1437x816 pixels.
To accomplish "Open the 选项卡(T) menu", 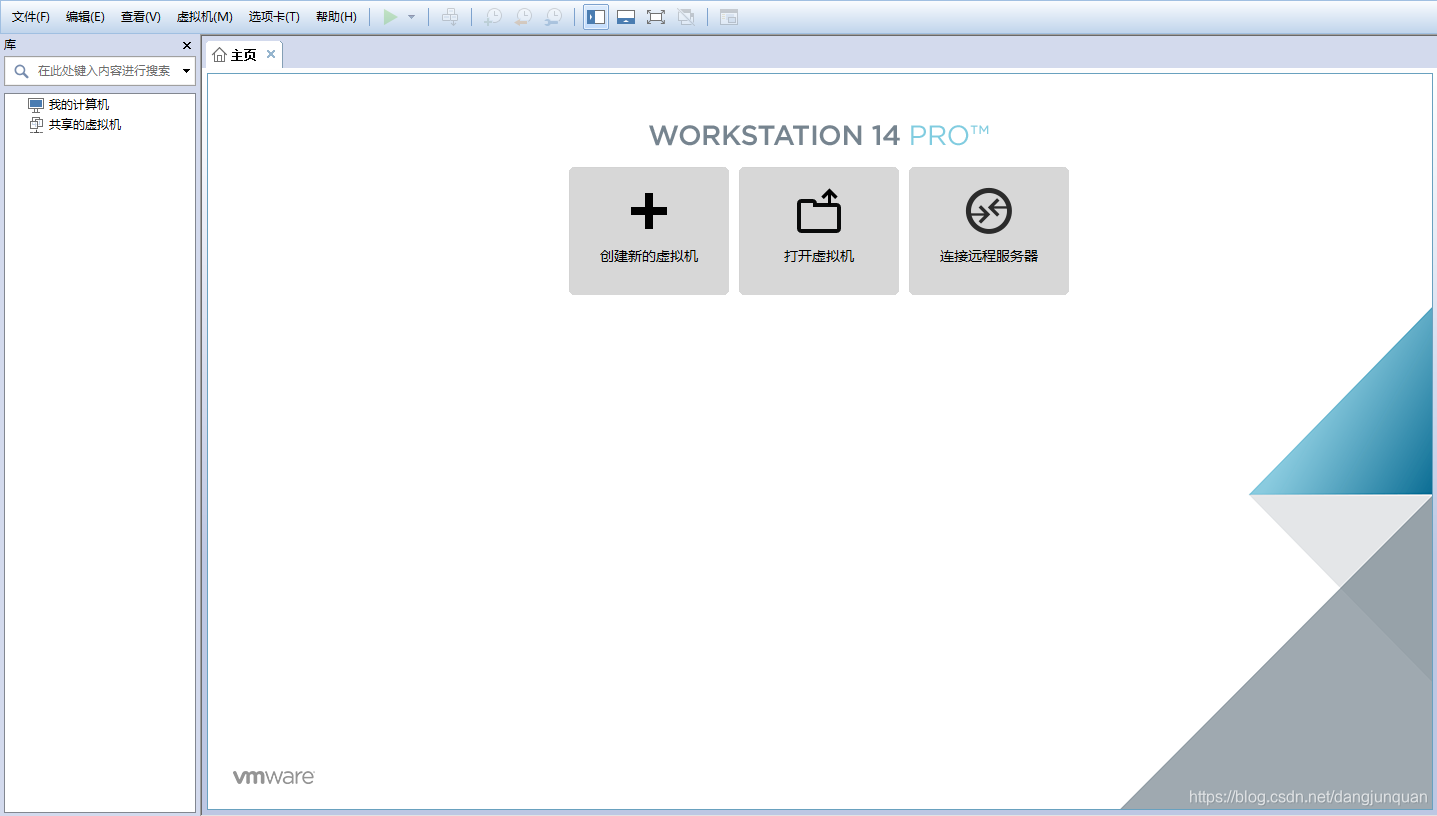I will pos(274,17).
